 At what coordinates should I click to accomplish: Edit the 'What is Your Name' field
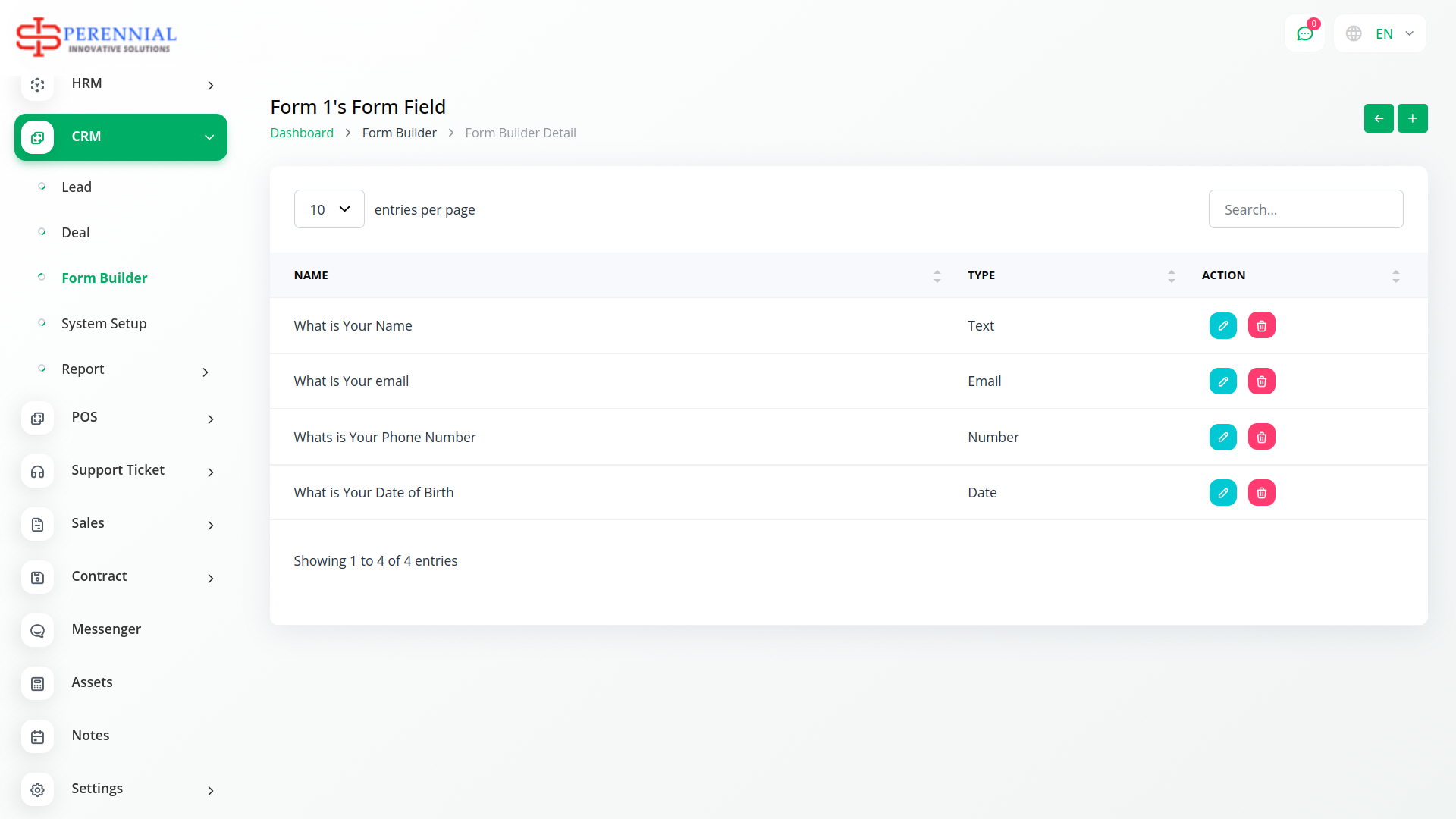coord(1222,325)
